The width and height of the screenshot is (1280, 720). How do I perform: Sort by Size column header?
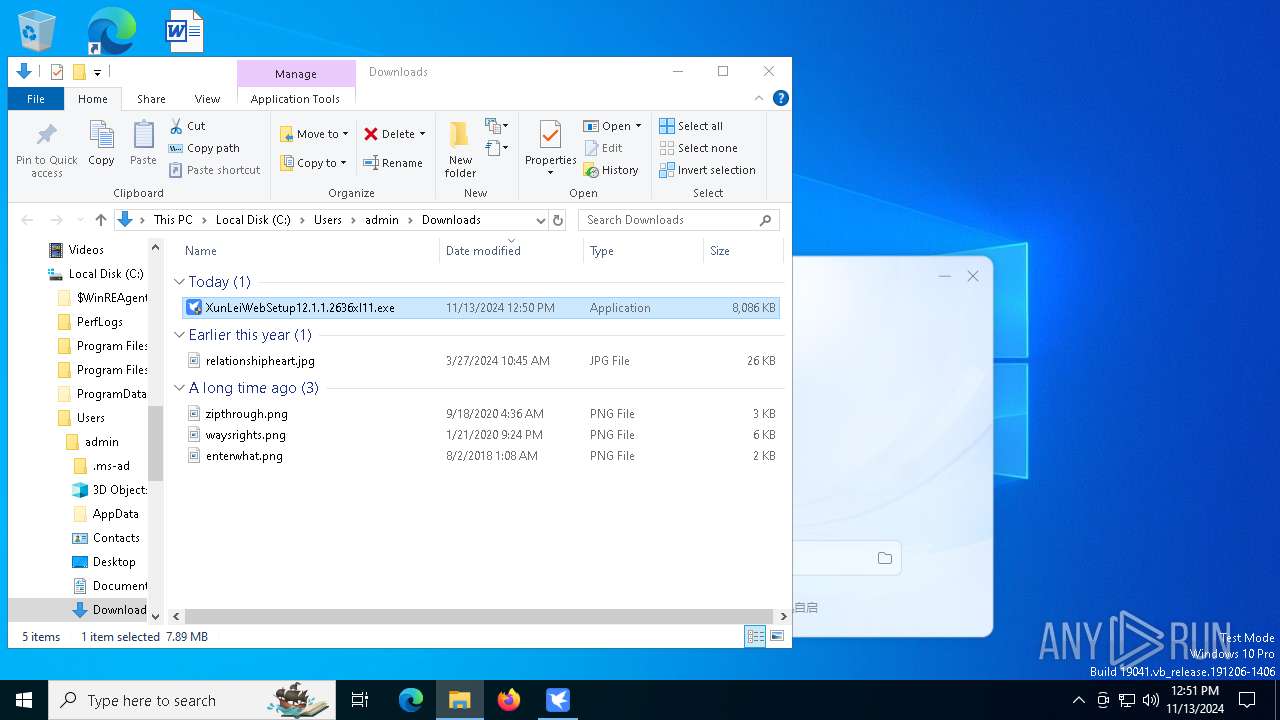click(741, 251)
